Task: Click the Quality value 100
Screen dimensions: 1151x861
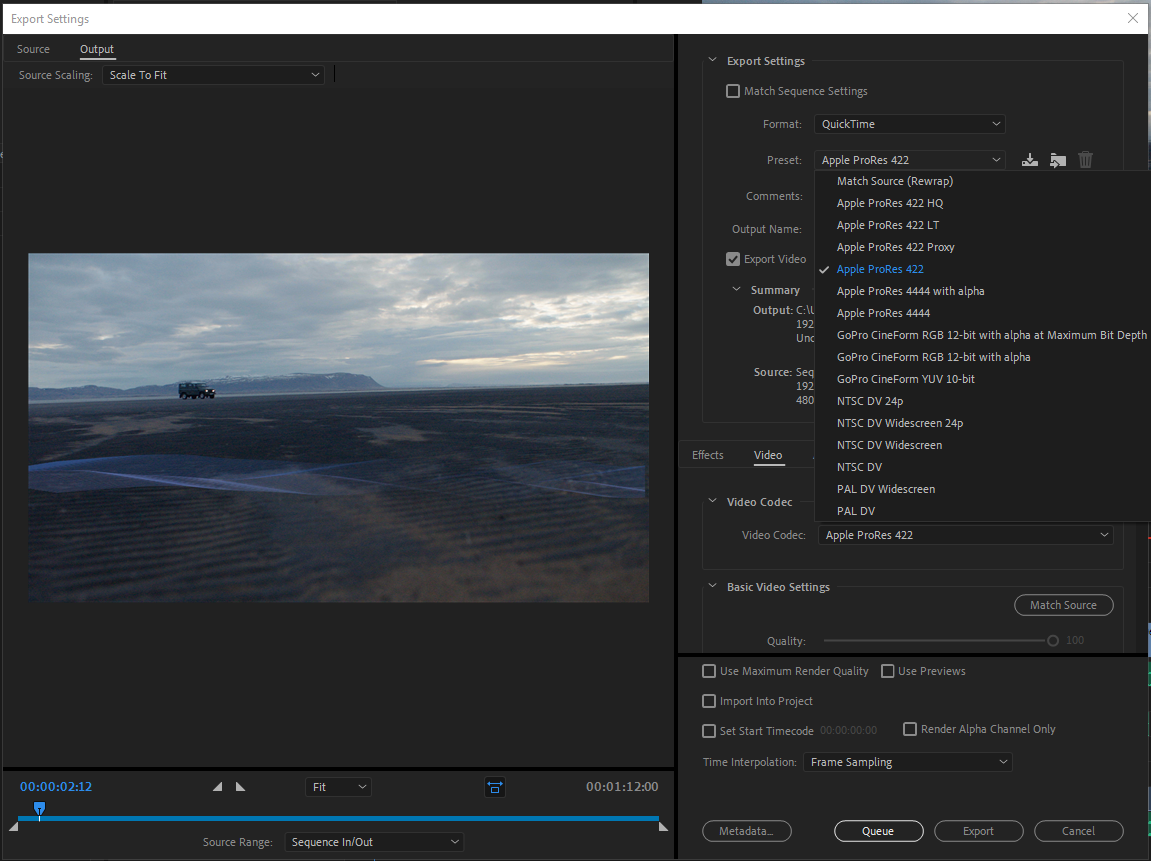Action: [x=1075, y=641]
